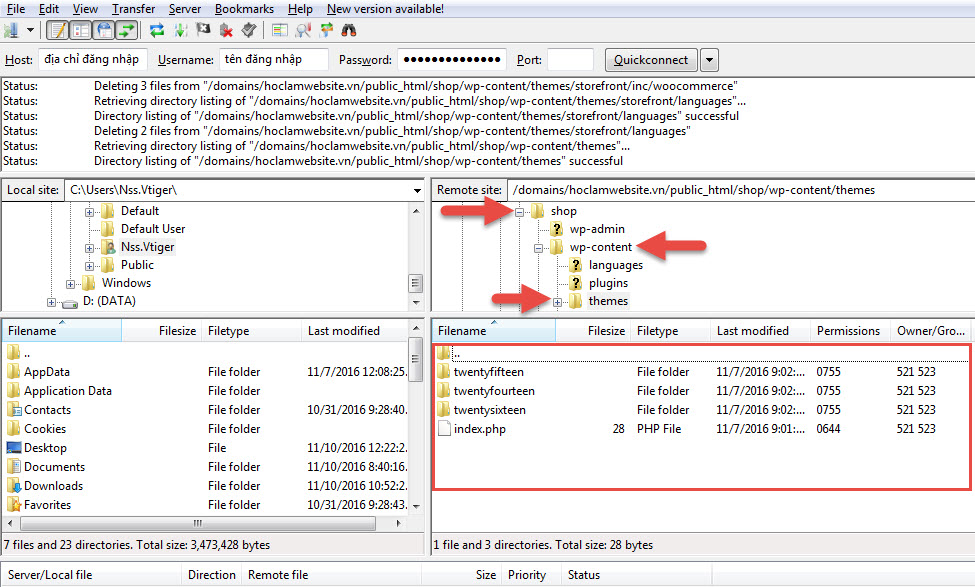
Task: Open the directory listing filters icon
Action: point(281,31)
